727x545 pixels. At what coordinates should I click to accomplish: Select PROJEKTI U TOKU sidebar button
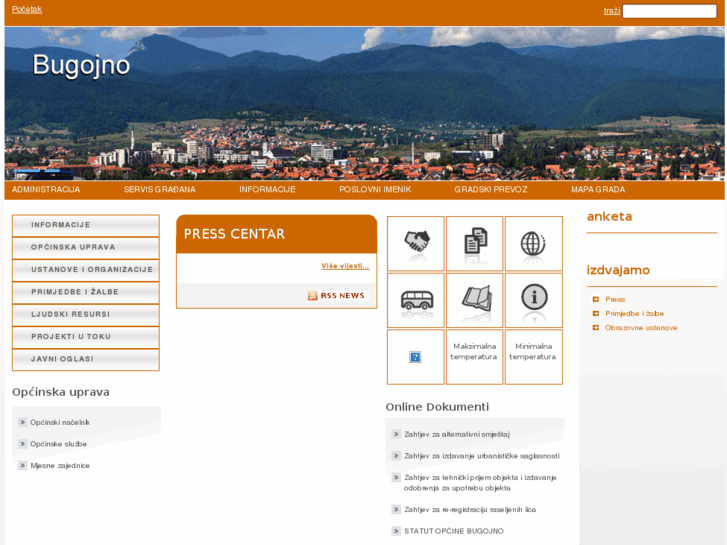tap(86, 337)
